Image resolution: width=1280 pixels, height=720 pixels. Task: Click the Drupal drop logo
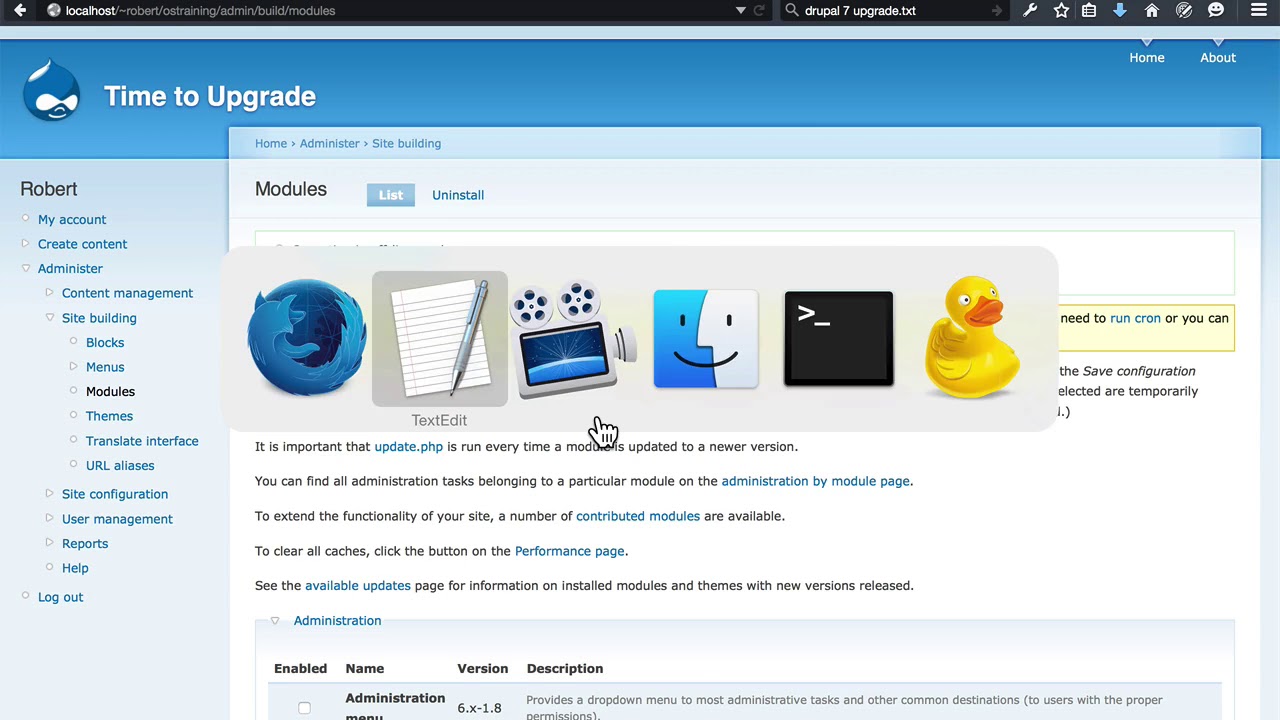(x=51, y=91)
